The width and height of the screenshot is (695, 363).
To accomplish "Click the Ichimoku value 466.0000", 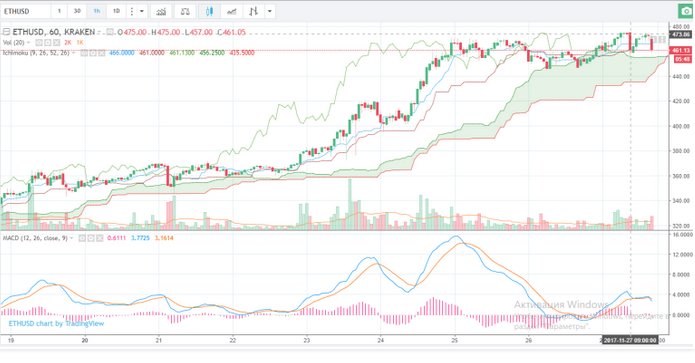I will coord(121,53).
